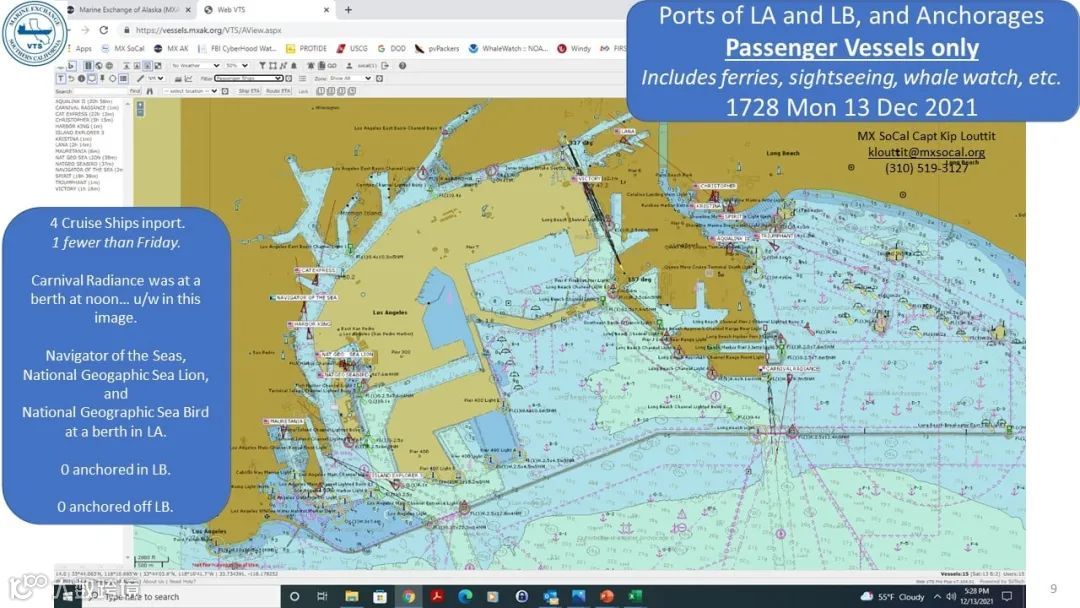Click the Find button
The height and width of the screenshot is (608, 1080).
[x=135, y=91]
